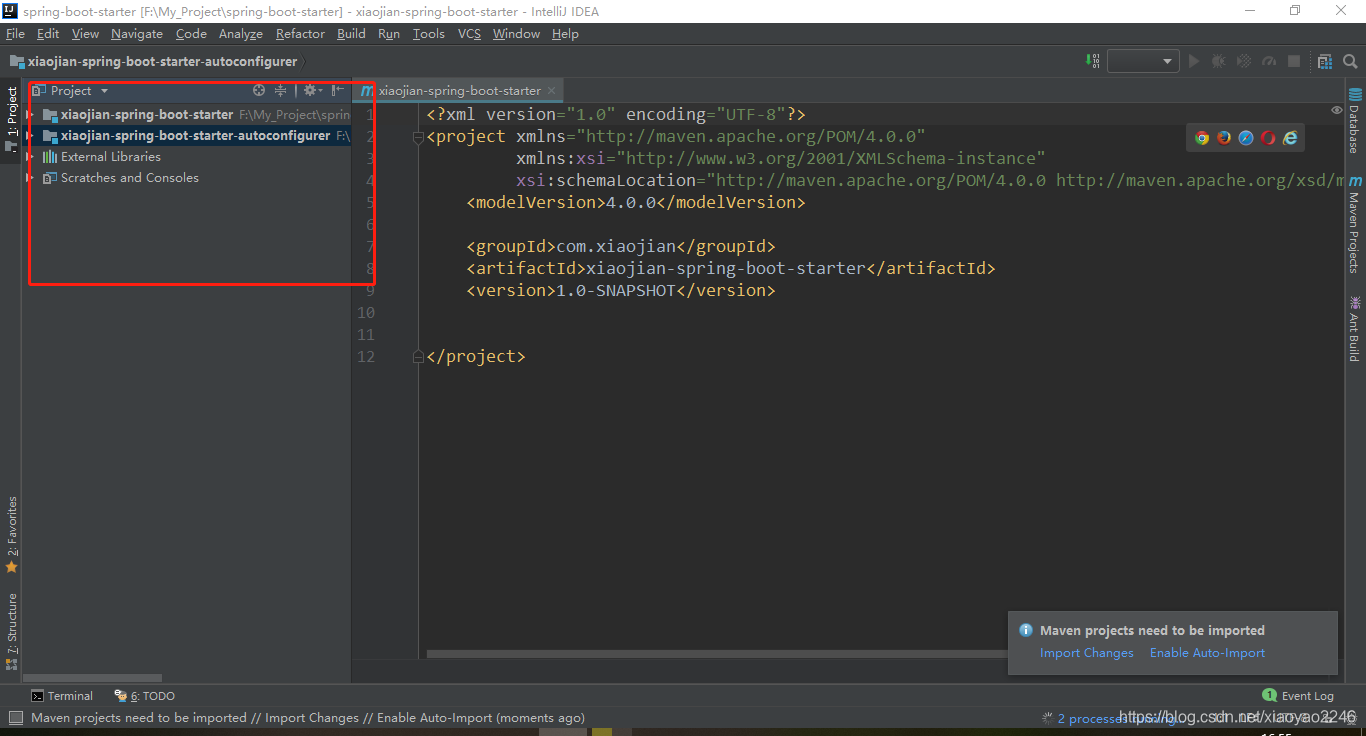This screenshot has width=1366, height=736.
Task: Open the File menu
Action: click(15, 33)
